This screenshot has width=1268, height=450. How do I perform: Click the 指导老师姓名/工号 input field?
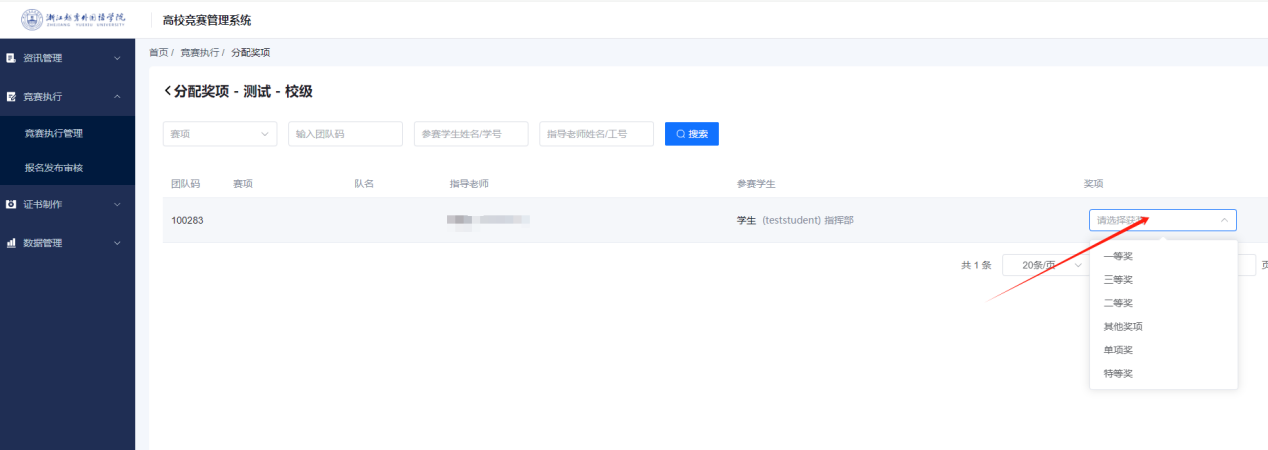tap(596, 134)
